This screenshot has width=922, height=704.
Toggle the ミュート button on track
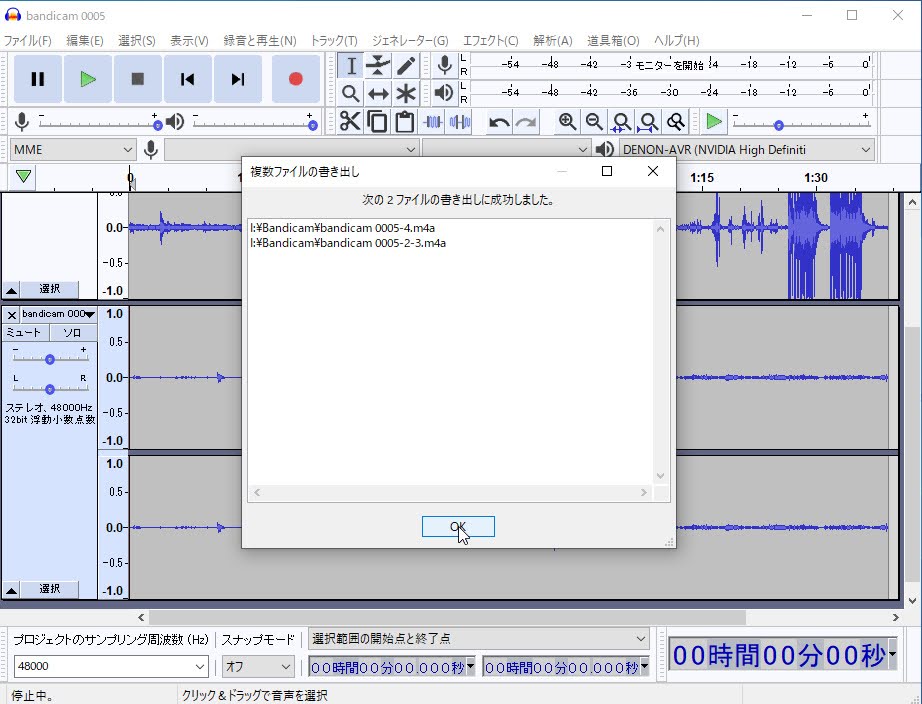pyautogui.click(x=25, y=332)
